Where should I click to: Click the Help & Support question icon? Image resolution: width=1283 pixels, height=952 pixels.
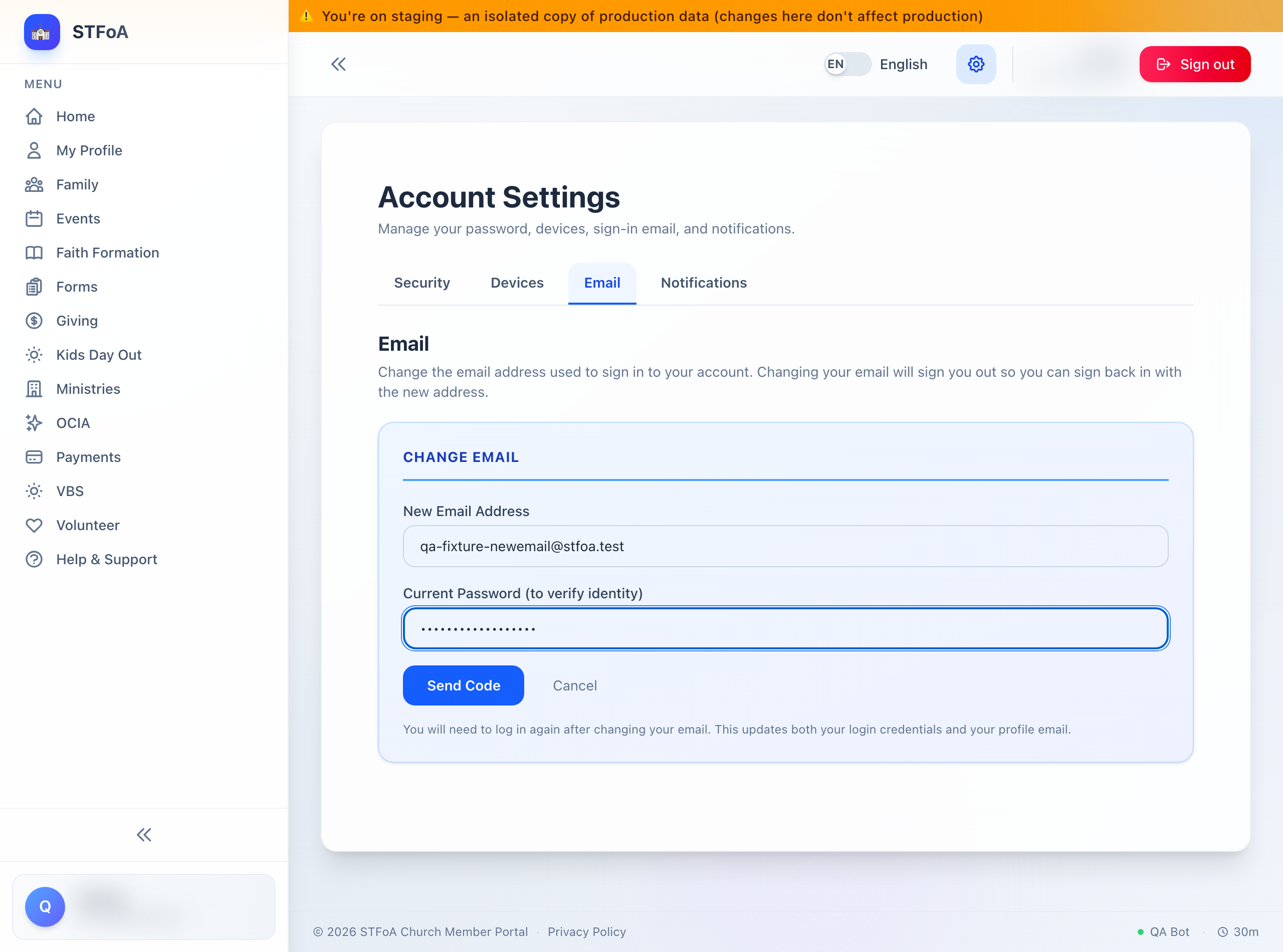coord(34,559)
